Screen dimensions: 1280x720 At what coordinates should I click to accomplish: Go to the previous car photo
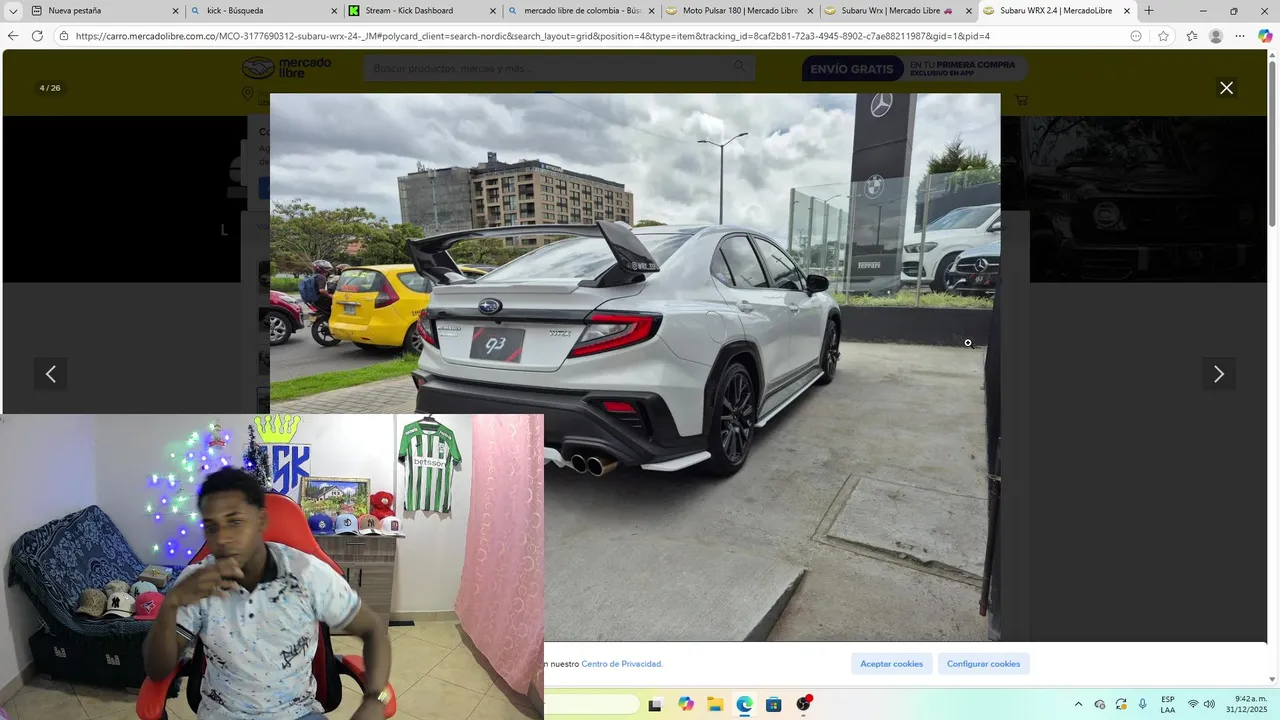pyautogui.click(x=51, y=374)
